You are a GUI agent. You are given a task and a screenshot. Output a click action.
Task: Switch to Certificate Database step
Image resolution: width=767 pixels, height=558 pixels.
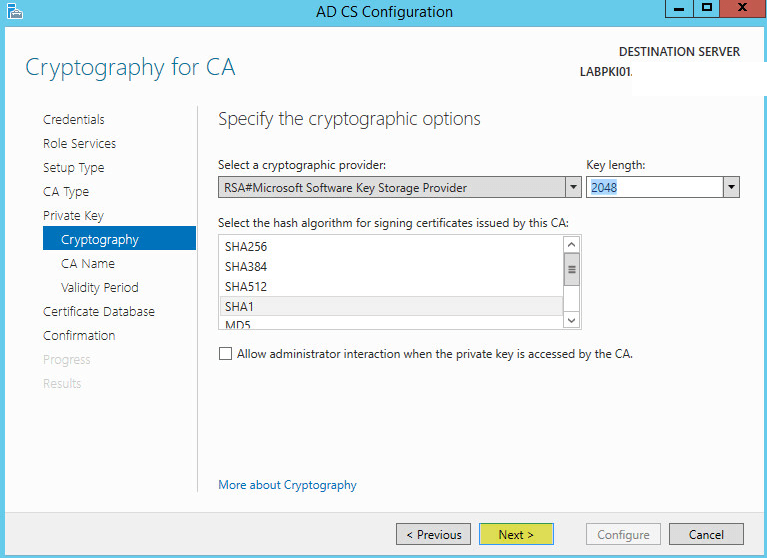(99, 312)
